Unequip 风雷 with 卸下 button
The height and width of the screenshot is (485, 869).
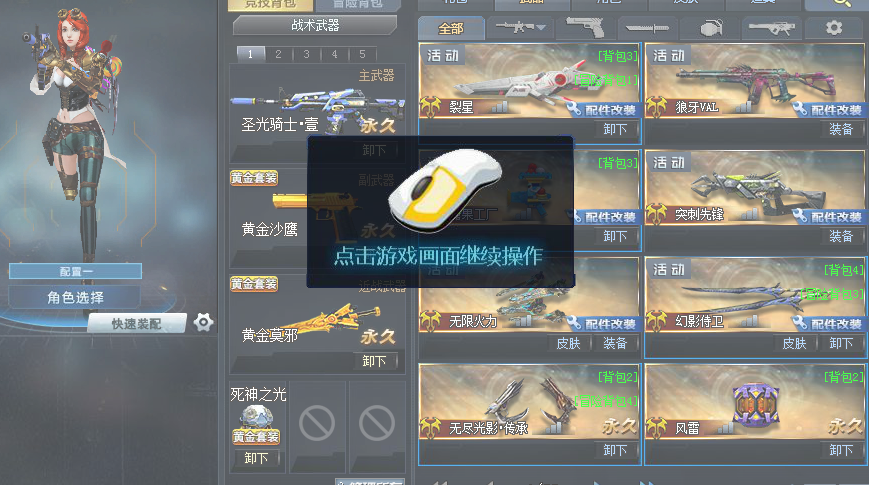click(x=841, y=450)
